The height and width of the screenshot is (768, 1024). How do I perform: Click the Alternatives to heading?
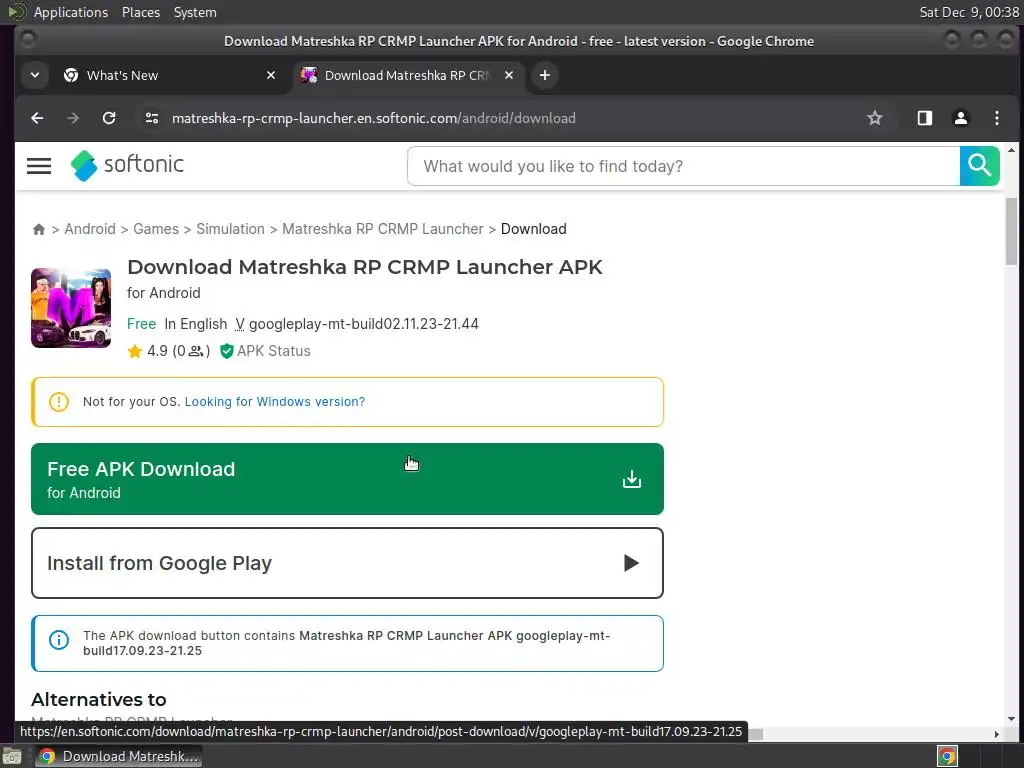[99, 699]
